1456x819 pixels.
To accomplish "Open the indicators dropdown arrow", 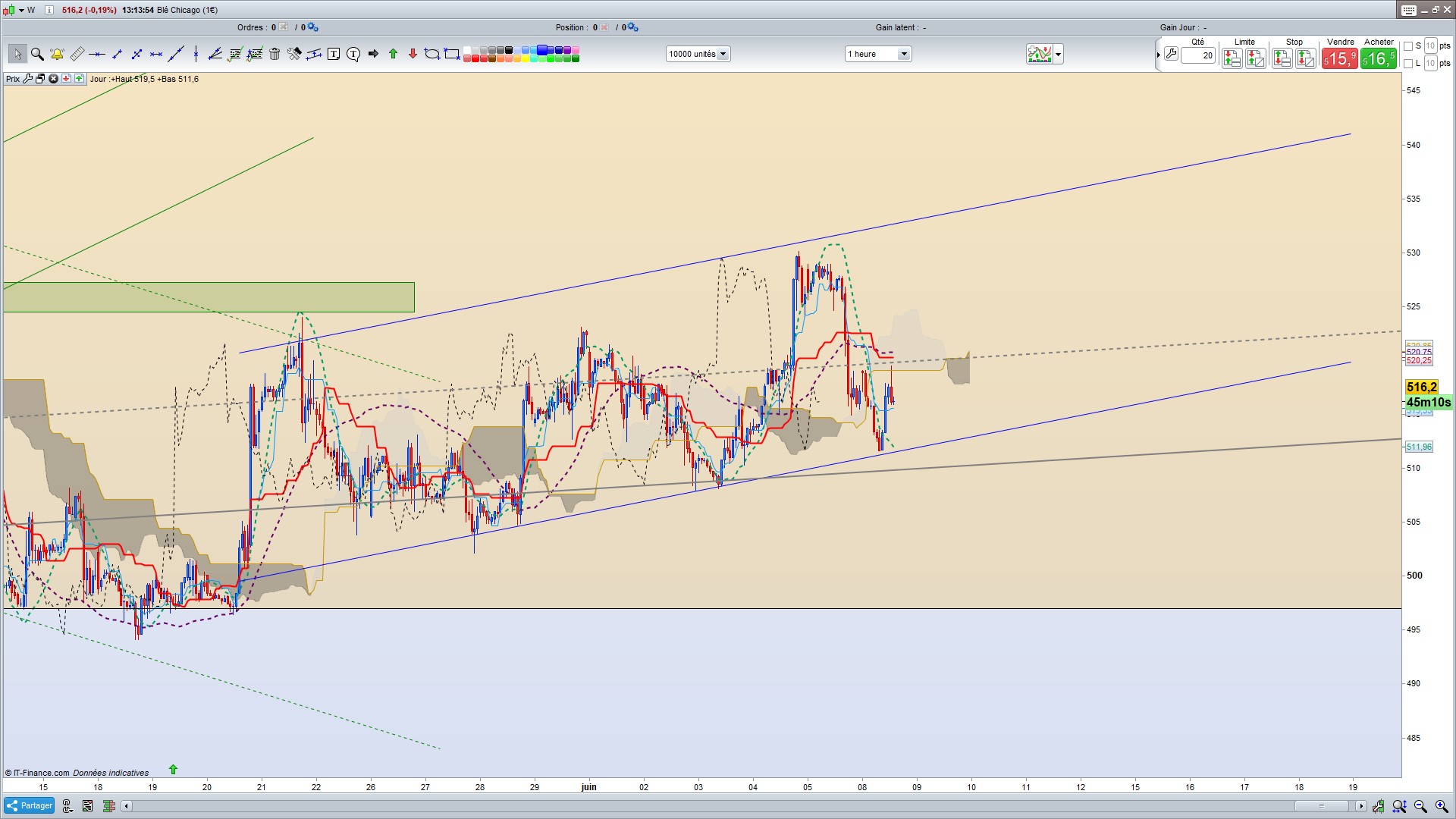I will pyautogui.click(x=1059, y=54).
